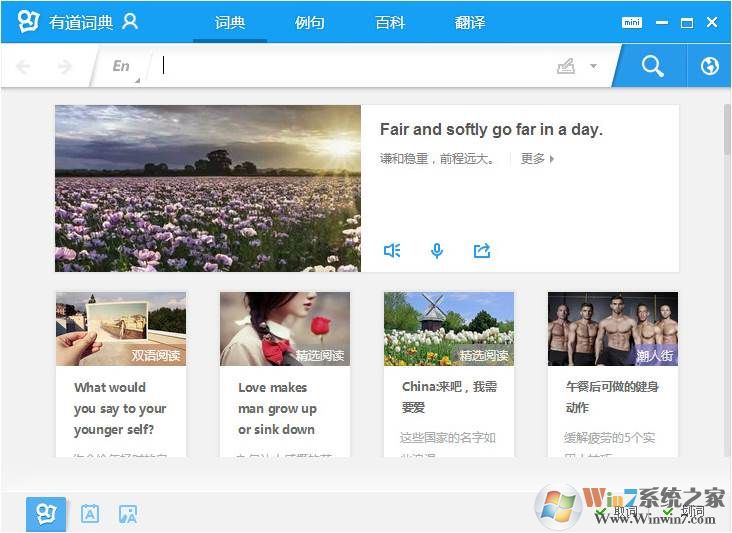Open the girl with rose thumbnail
This screenshot has width=732, height=533.
pos(285,329)
